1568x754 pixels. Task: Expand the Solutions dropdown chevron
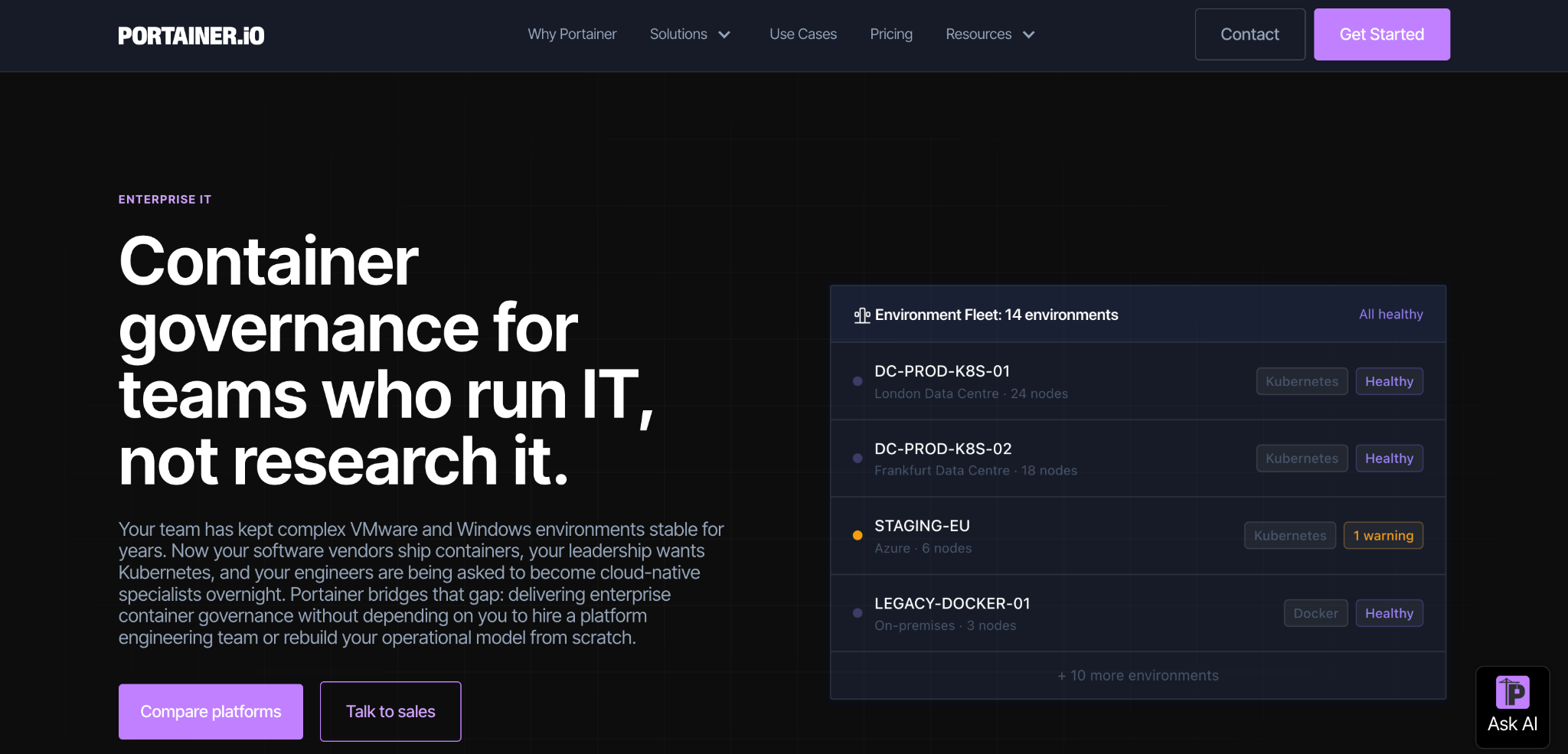tap(724, 34)
